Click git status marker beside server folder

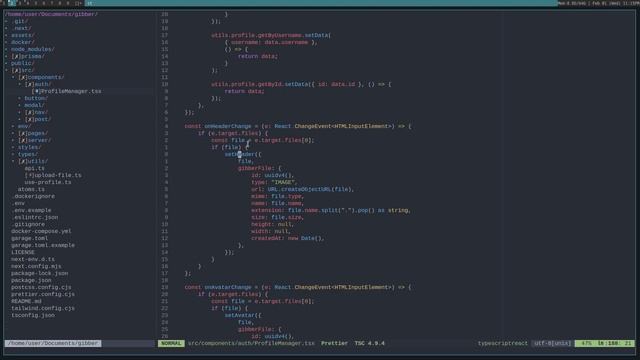22,140
